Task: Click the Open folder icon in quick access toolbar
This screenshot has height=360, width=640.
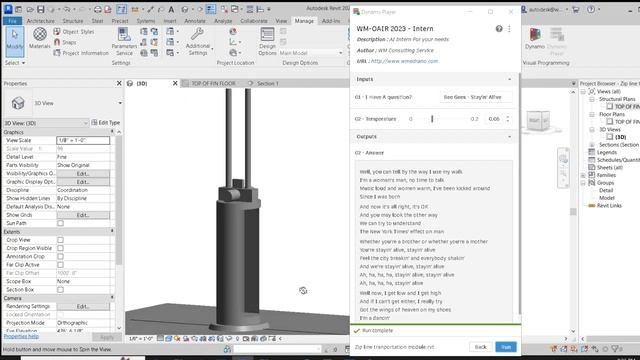Action: [30, 9]
